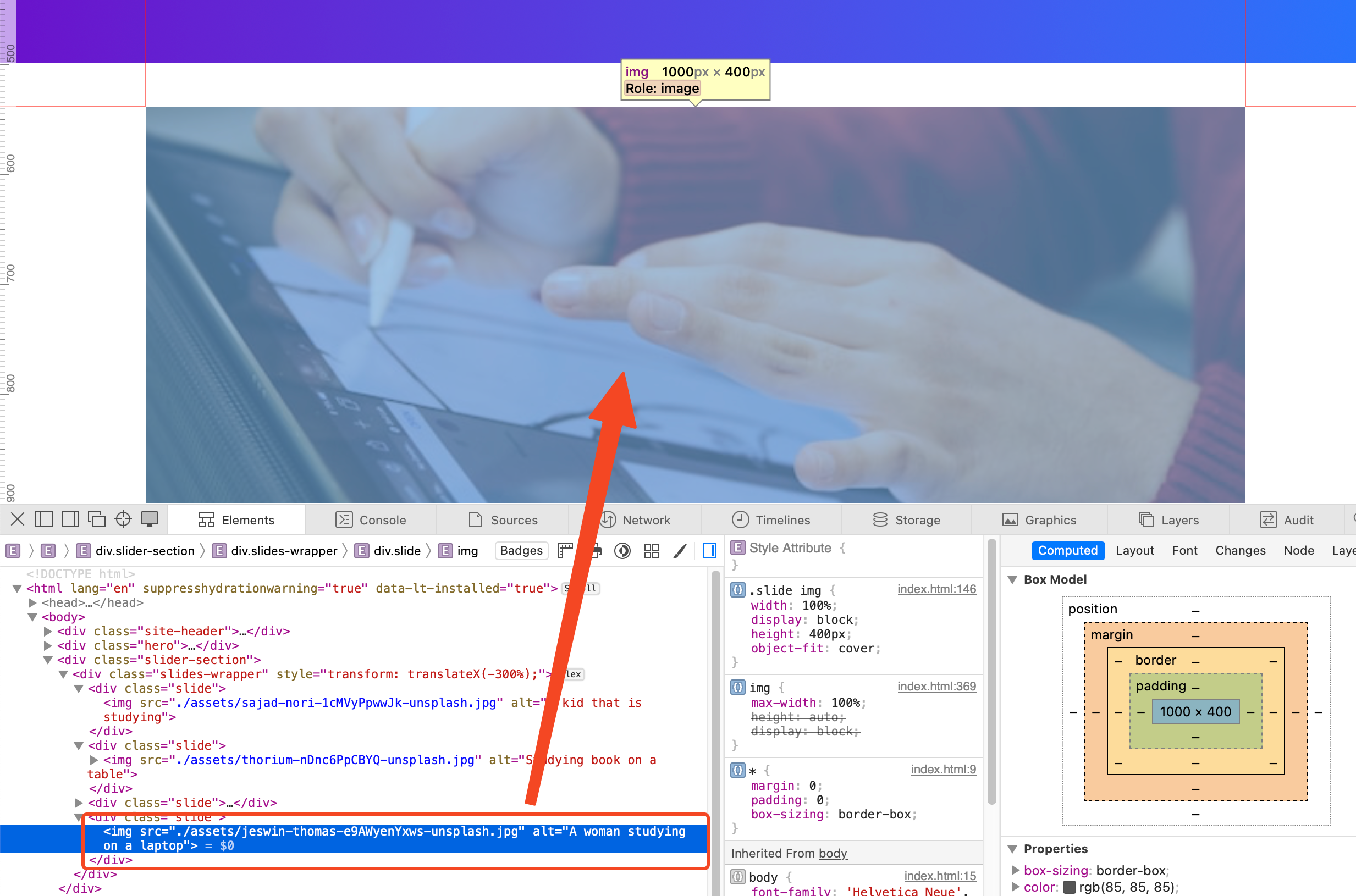Select the element inspection crosshair icon
The height and width of the screenshot is (896, 1356).
tap(123, 519)
